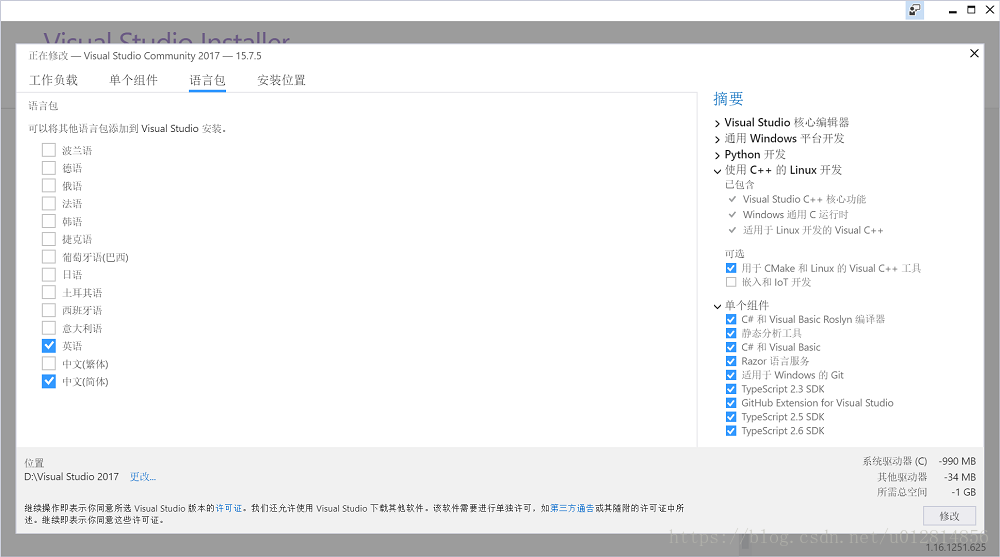Check the 中文(繁体) language pack
This screenshot has width=1000, height=557.
[x=48, y=364]
